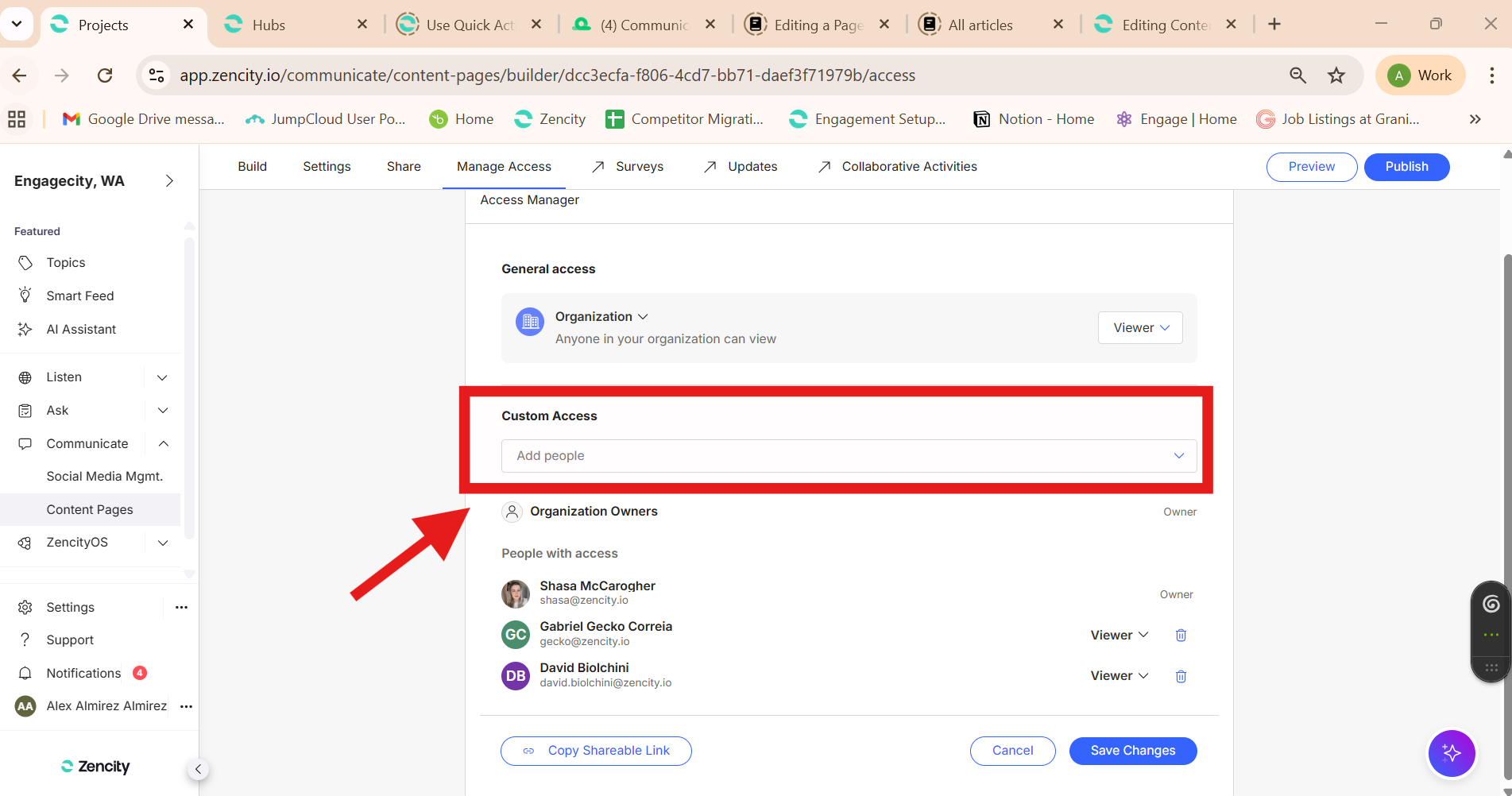
Task: Open the Notifications bell in sidebar
Action: point(25,673)
